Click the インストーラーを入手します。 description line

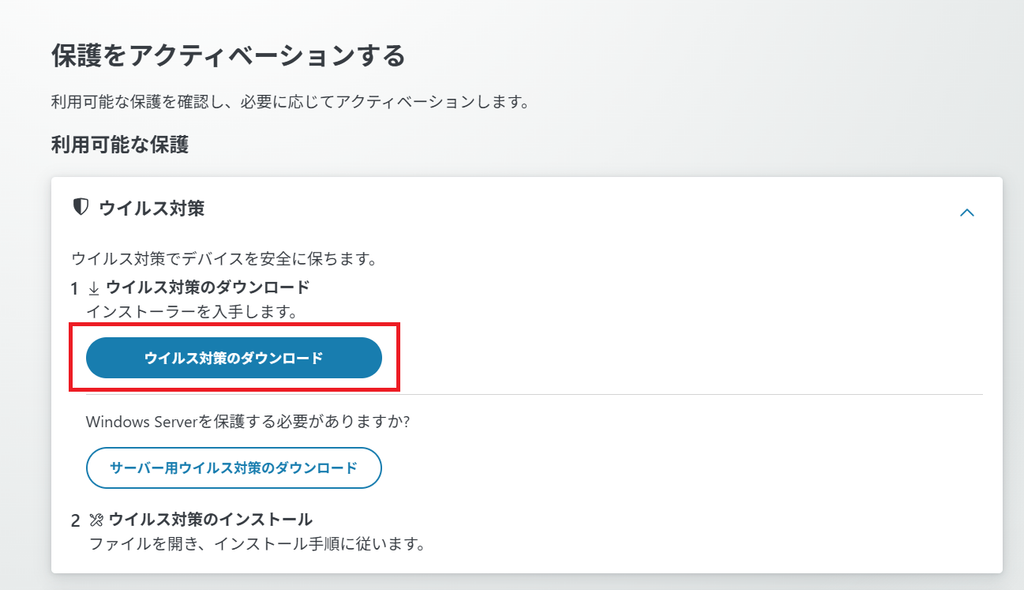point(192,312)
